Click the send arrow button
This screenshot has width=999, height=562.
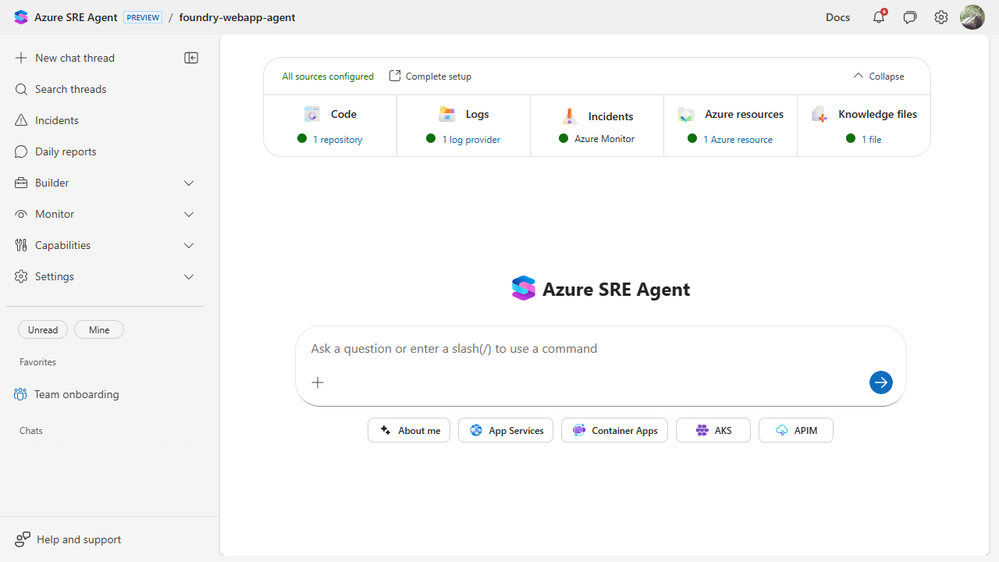point(880,382)
